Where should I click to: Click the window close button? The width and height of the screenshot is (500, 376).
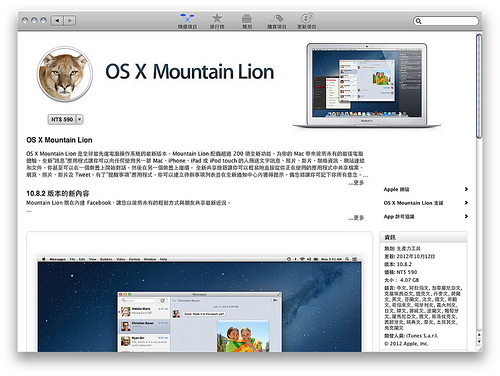click(25, 21)
